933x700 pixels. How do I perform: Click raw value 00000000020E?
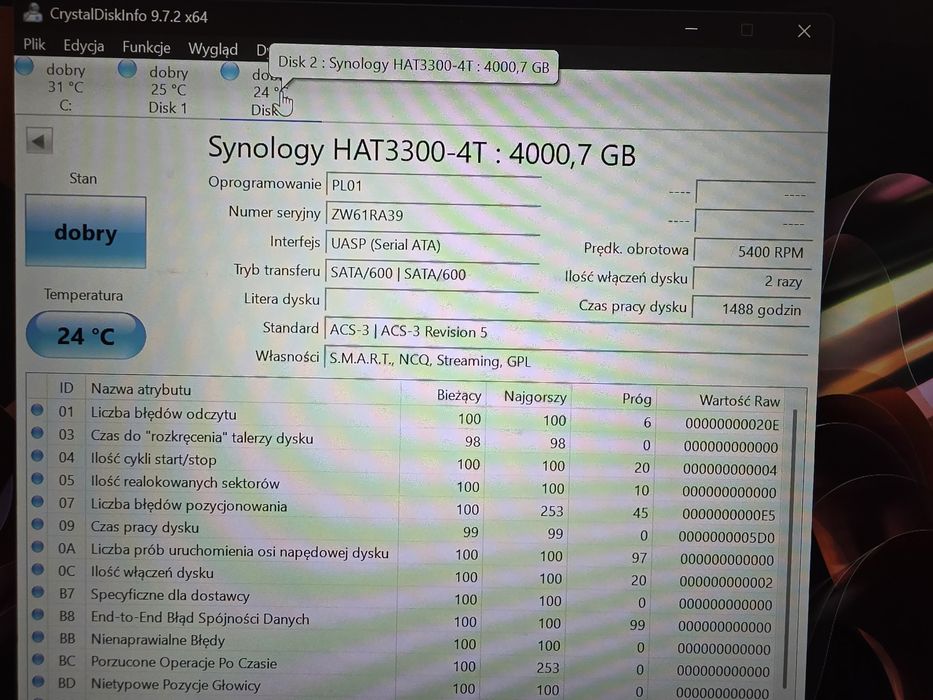[x=732, y=424]
